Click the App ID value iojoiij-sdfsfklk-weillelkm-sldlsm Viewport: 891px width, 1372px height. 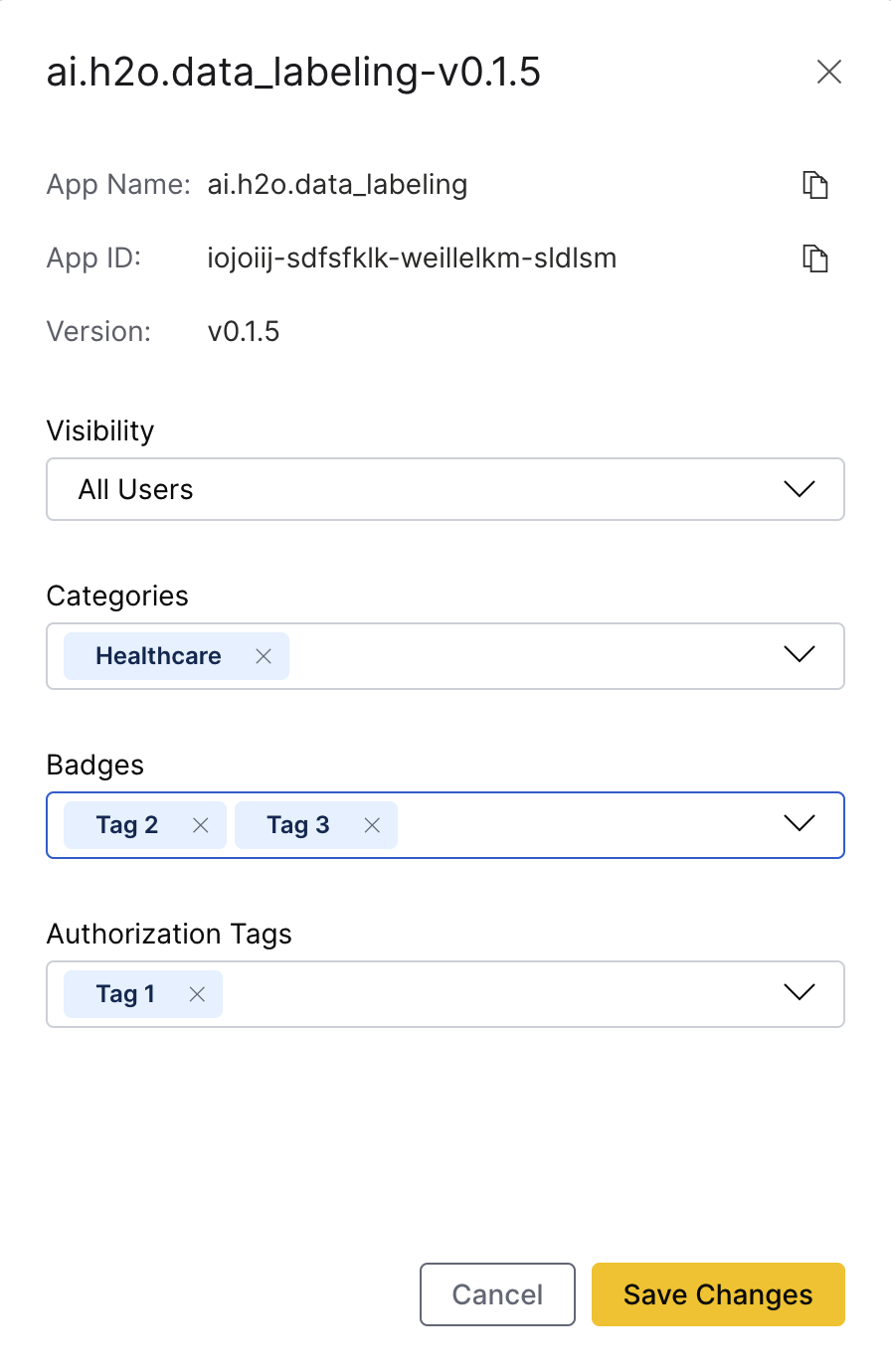(412, 258)
